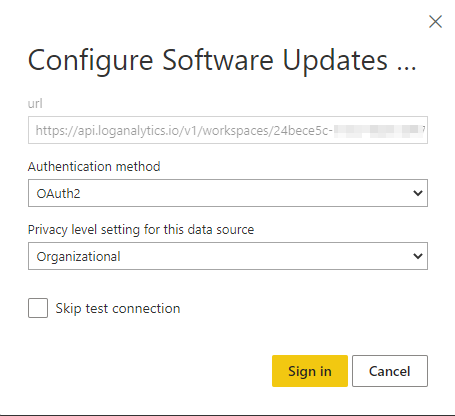Image resolution: width=455 pixels, height=416 pixels.
Task: Click the Privacy level setting label
Action: click(141, 230)
